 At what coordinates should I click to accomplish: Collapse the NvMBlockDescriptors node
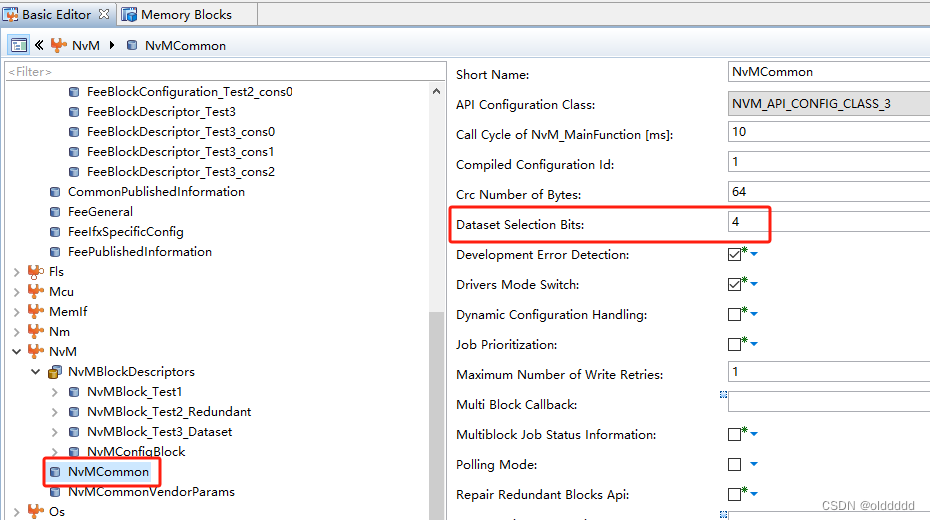pos(36,372)
